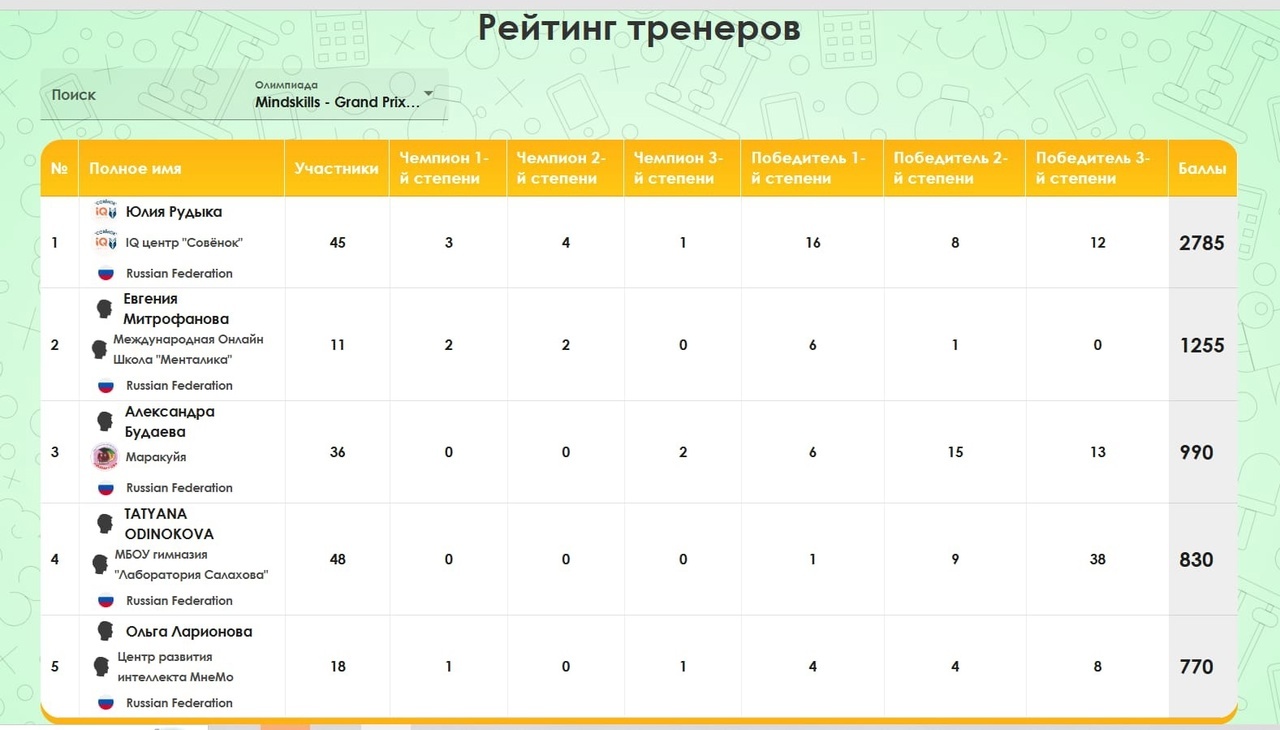
Task: Click the Russian flag in Евгения Митрофанова's row
Action: point(105,385)
